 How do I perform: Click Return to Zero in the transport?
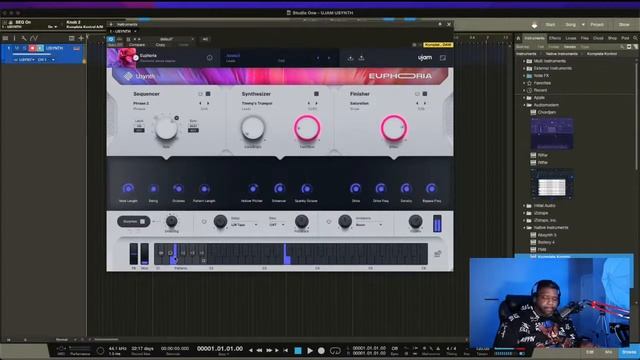coord(285,350)
